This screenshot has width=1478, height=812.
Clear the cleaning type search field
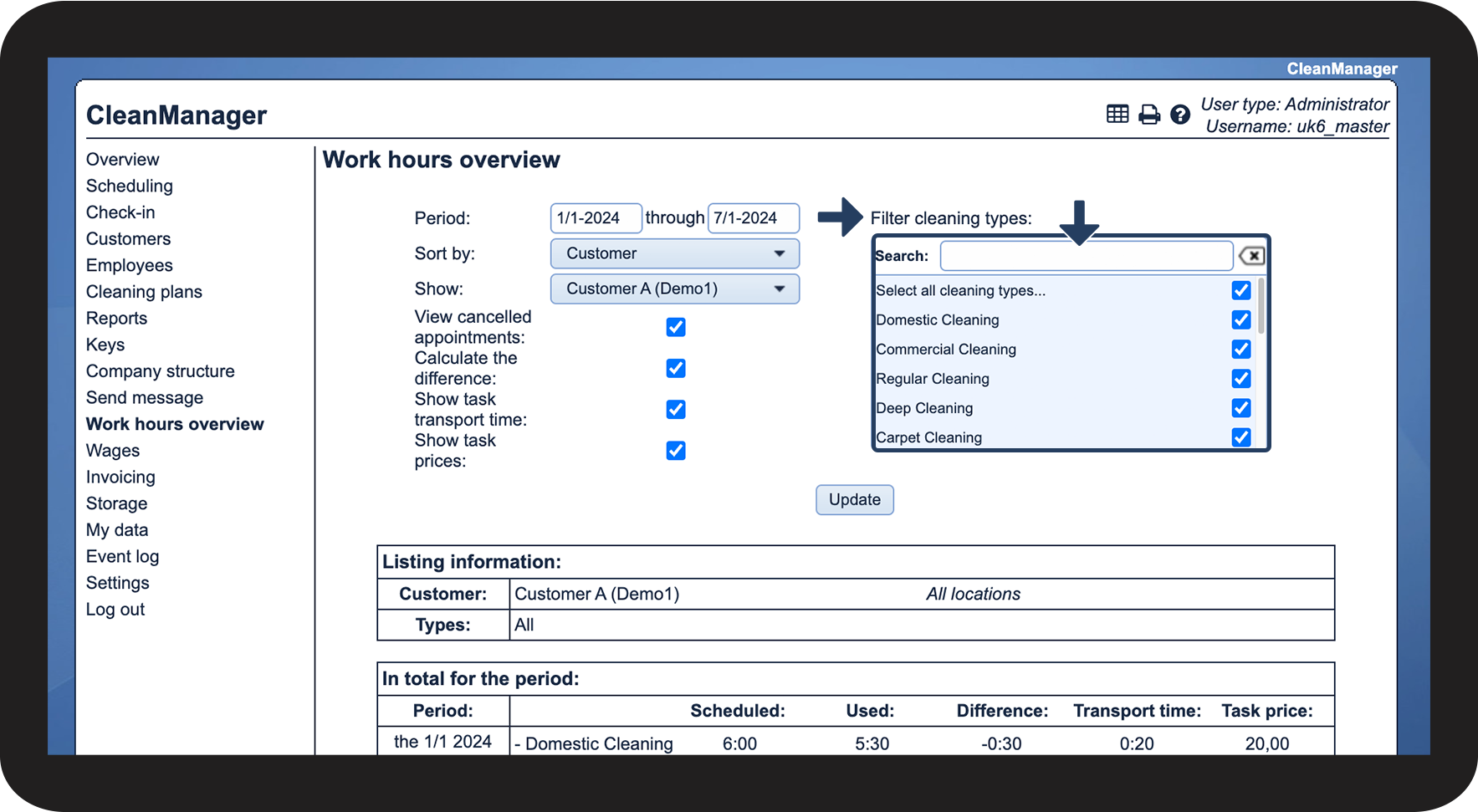click(1251, 256)
